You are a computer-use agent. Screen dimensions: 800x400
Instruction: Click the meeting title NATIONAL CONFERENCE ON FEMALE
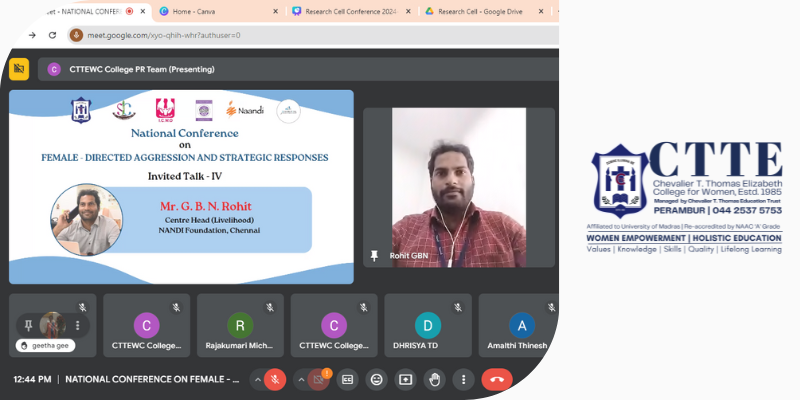[152, 380]
